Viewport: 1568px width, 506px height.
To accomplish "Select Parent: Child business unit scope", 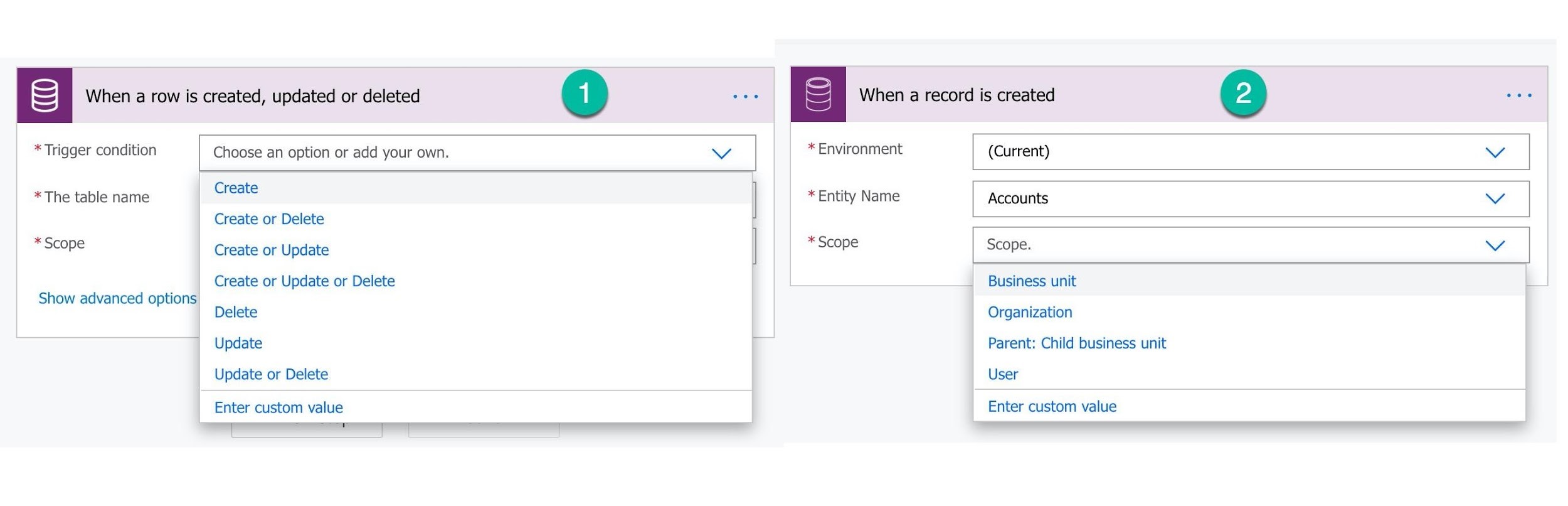I will click(x=1249, y=343).
